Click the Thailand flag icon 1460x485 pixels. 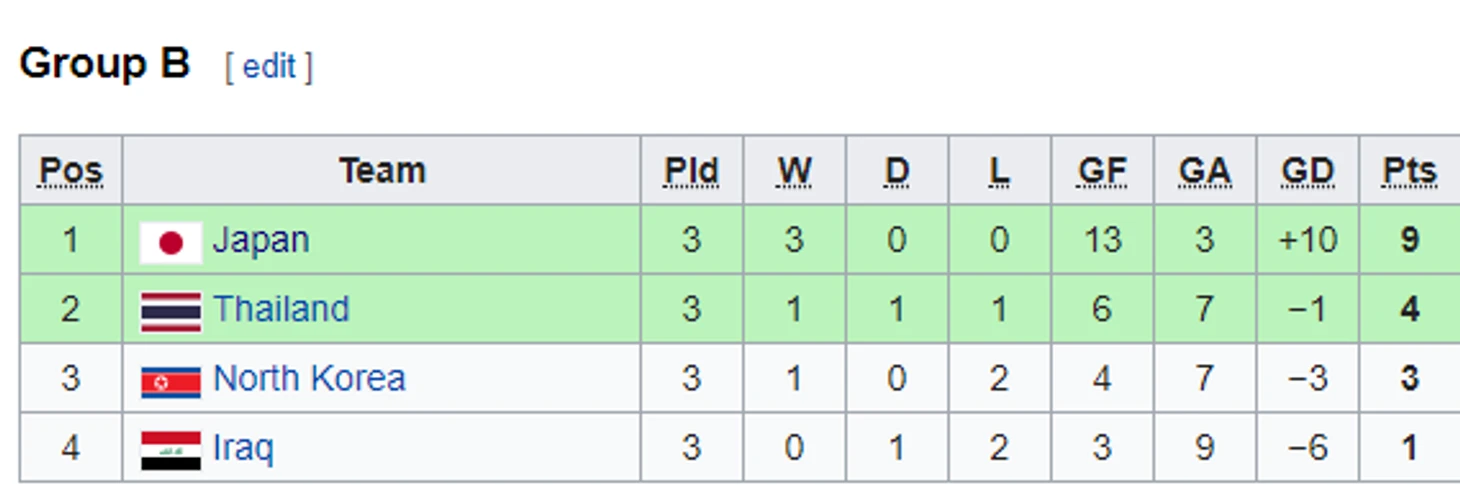[171, 311]
